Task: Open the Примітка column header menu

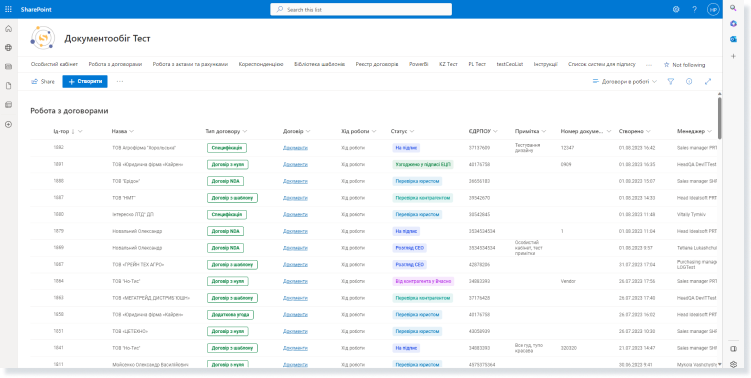Action: pyautogui.click(x=530, y=131)
